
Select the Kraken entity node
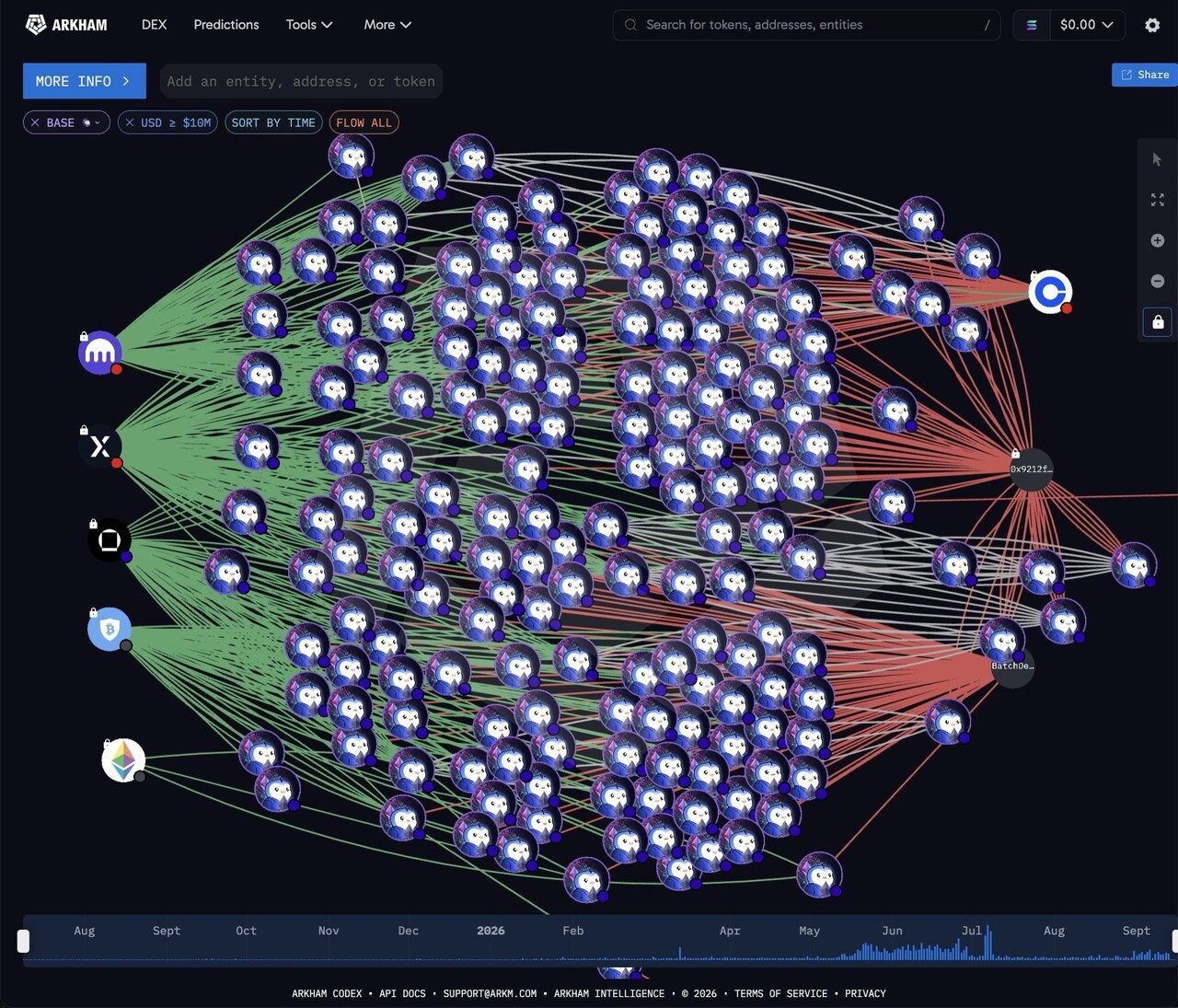pos(100,353)
